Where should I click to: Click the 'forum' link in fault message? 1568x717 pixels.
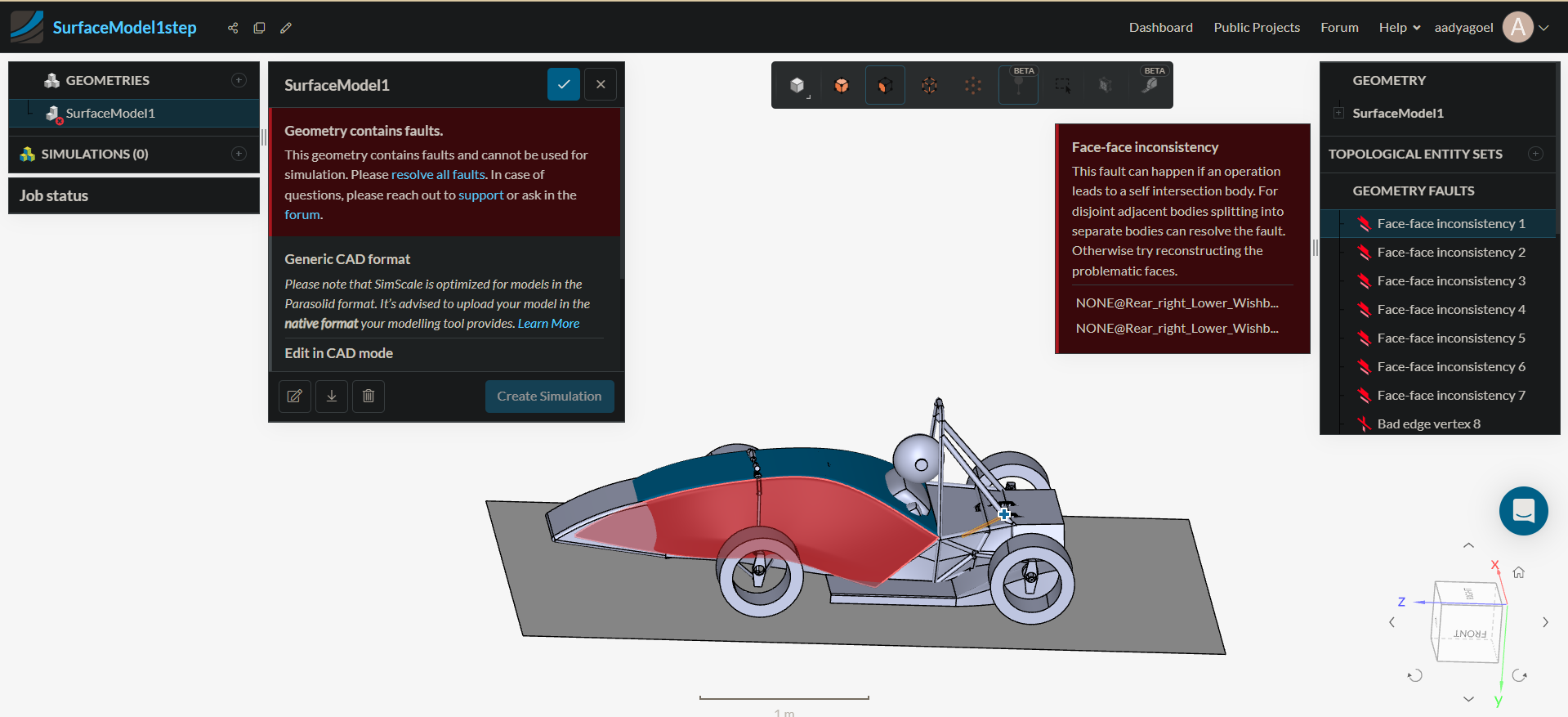click(x=302, y=215)
